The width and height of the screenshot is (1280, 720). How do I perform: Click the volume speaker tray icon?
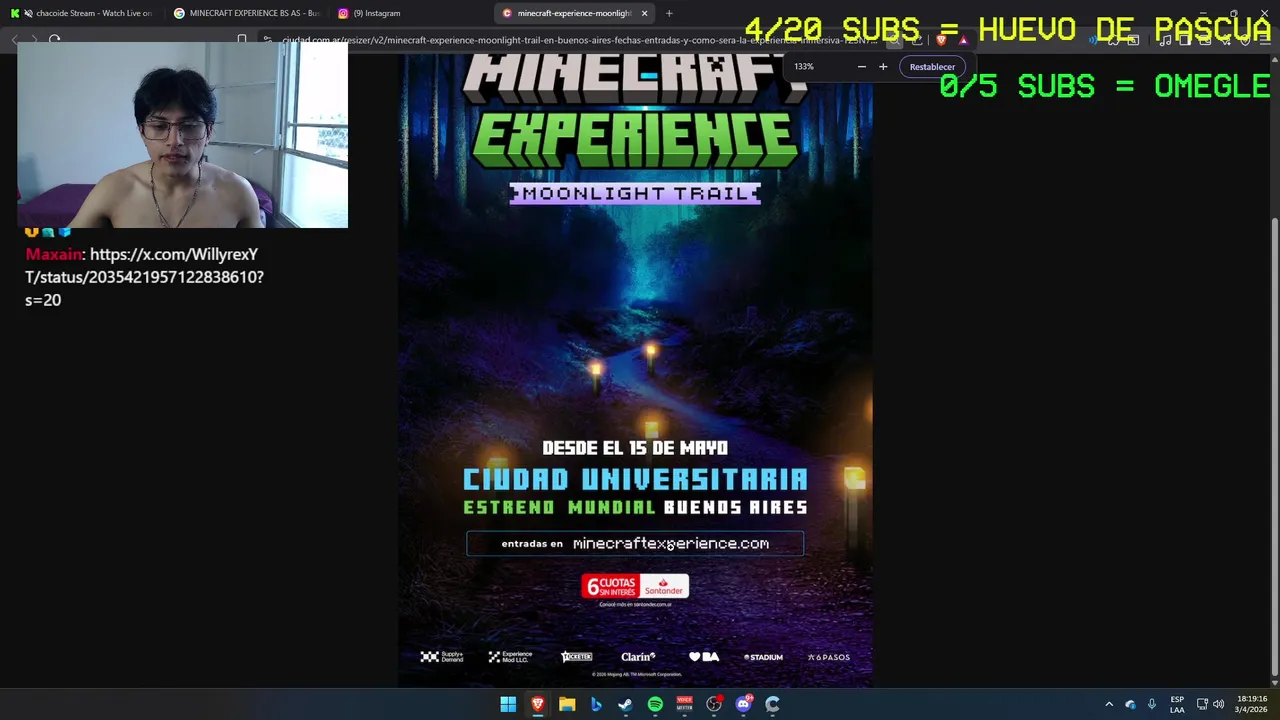(x=1218, y=704)
